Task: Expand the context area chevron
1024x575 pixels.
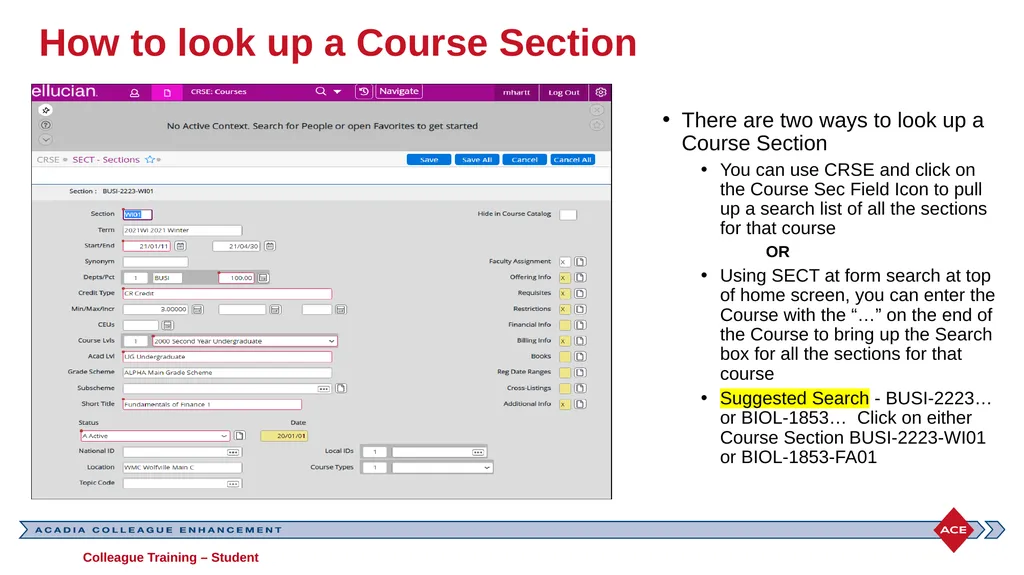Action: pyautogui.click(x=46, y=139)
